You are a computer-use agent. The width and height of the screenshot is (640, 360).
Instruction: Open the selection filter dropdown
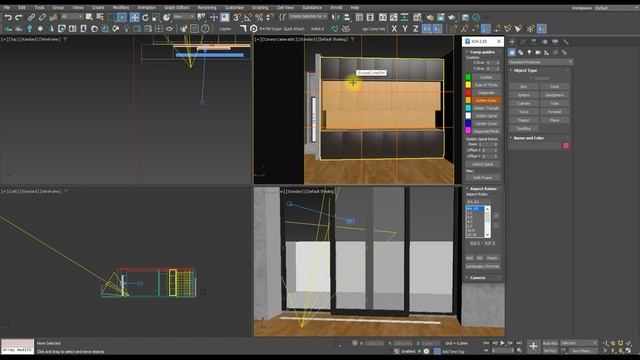(72, 17)
